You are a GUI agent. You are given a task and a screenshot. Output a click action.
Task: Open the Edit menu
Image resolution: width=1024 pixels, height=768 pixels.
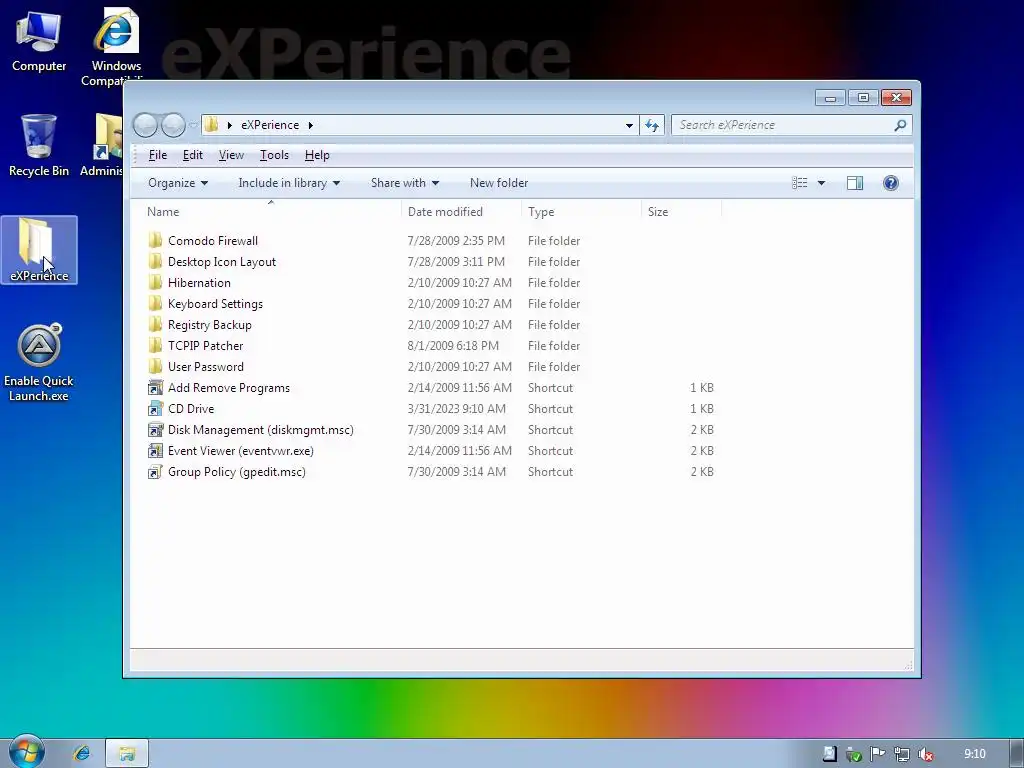pos(192,155)
